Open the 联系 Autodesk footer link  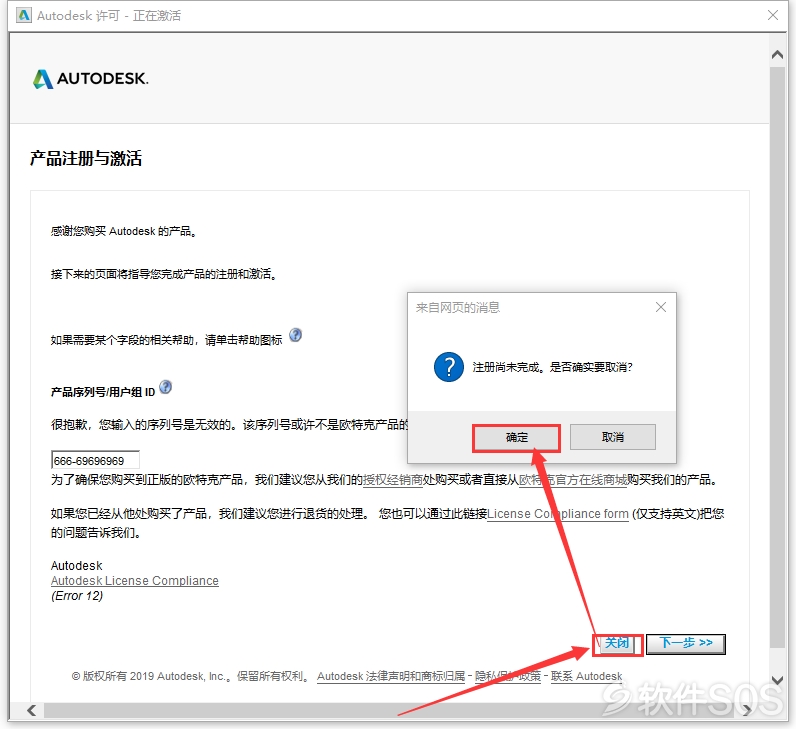(586, 676)
